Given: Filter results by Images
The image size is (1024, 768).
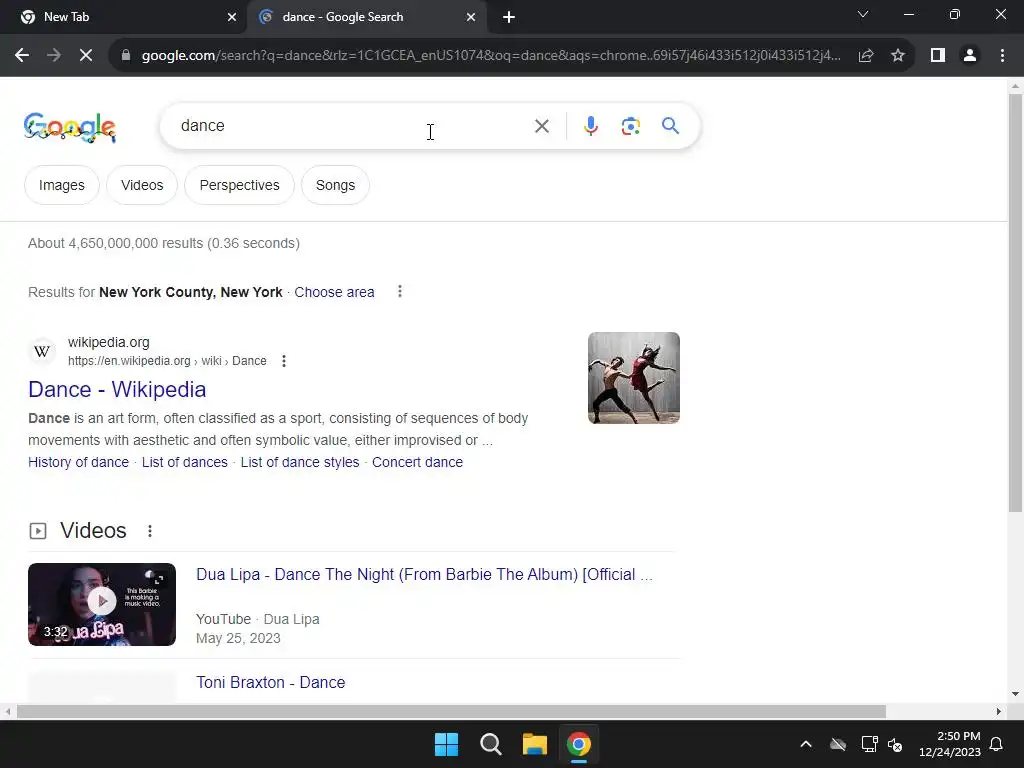Looking at the screenshot, I should point(62,185).
